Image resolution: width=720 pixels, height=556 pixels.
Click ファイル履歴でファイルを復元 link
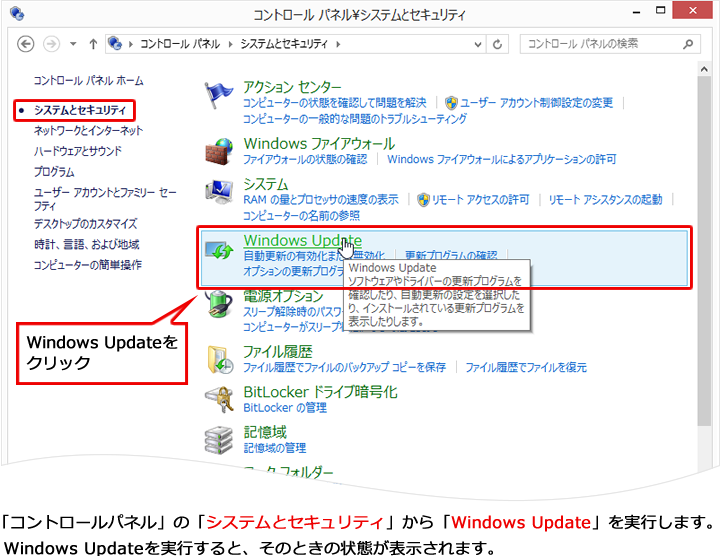pos(526,367)
